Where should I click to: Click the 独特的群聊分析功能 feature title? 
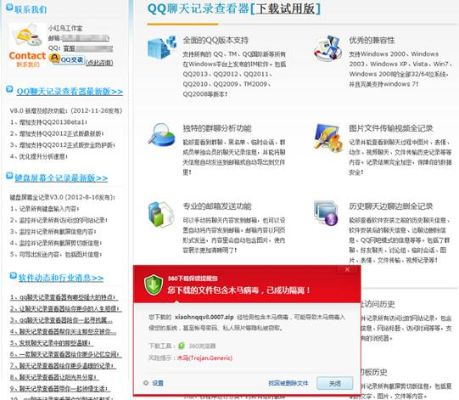click(x=217, y=128)
